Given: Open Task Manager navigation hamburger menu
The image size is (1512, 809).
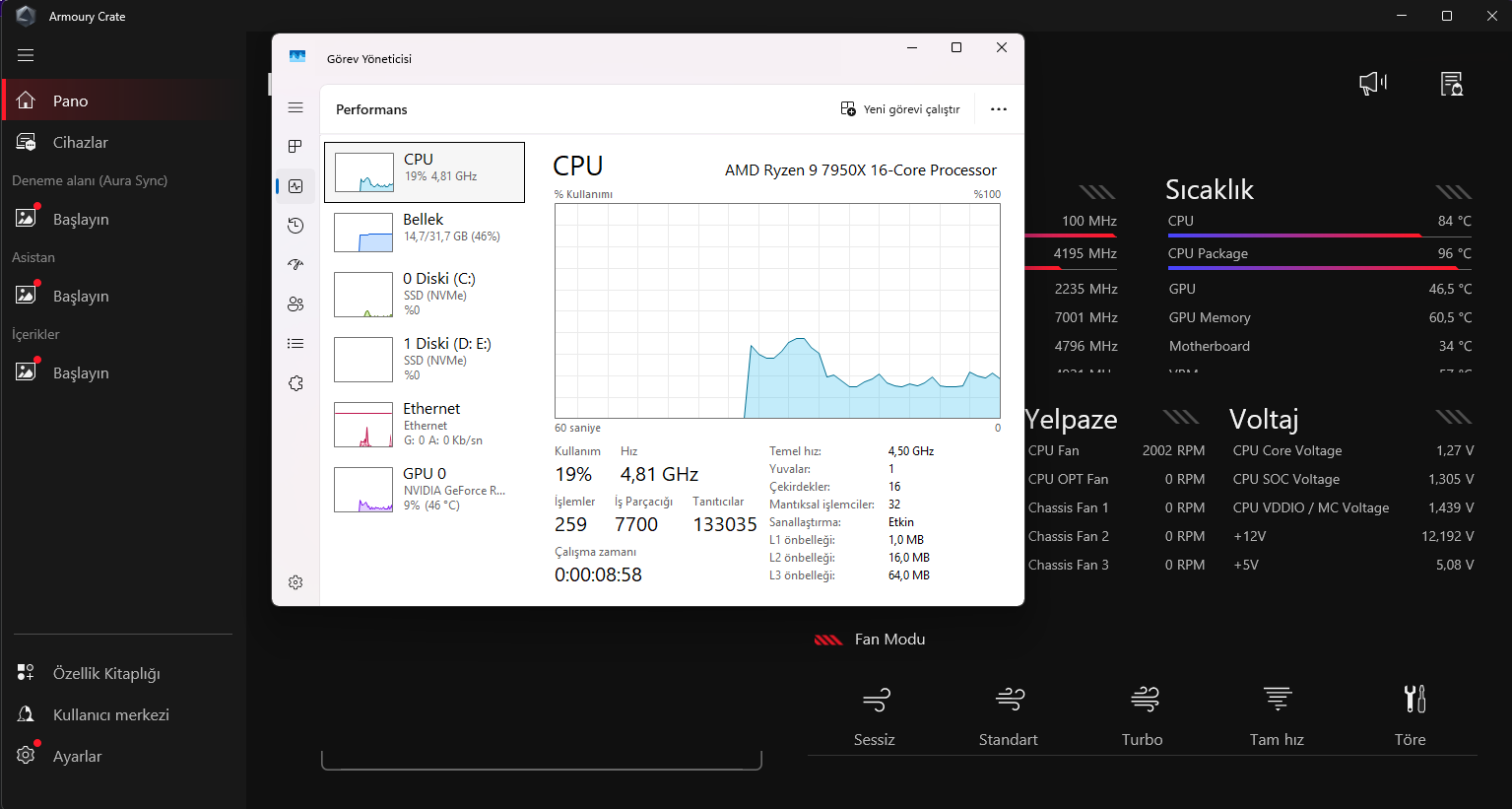Looking at the screenshot, I should (x=296, y=107).
